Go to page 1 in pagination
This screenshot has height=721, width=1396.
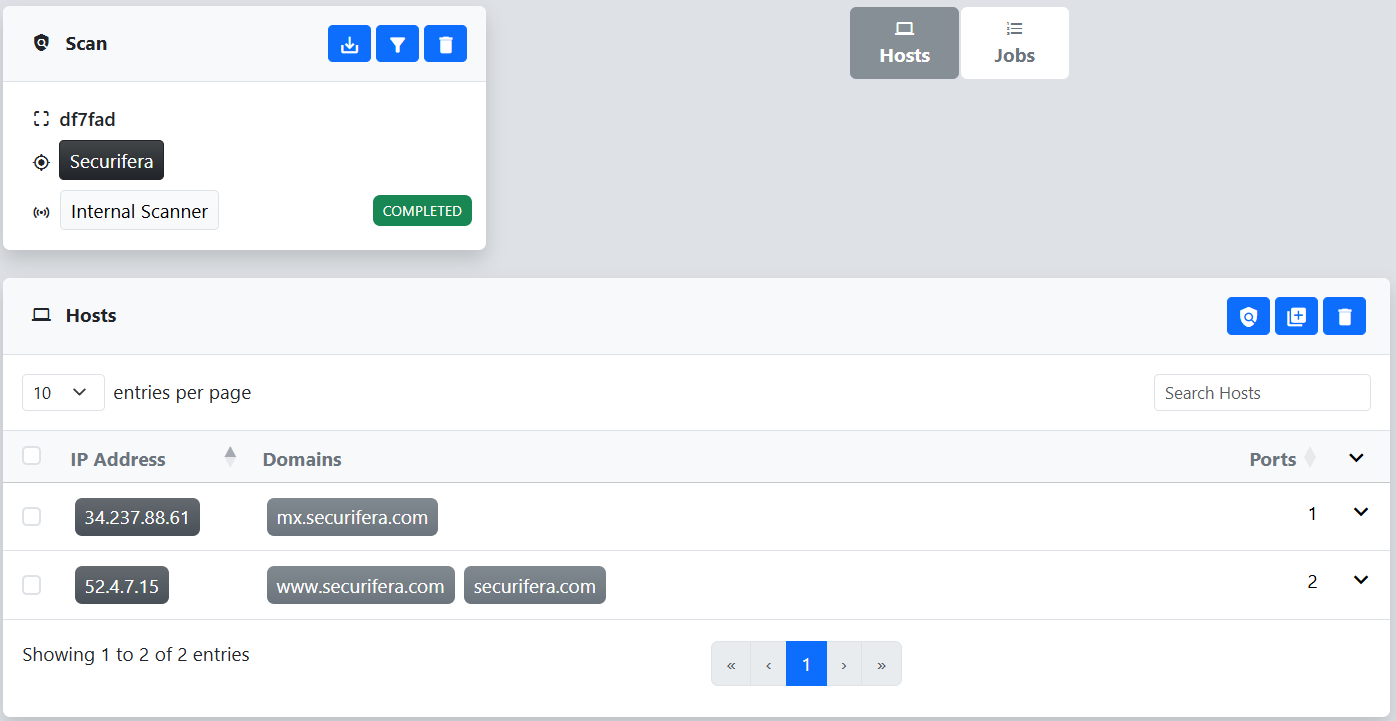tap(806, 664)
